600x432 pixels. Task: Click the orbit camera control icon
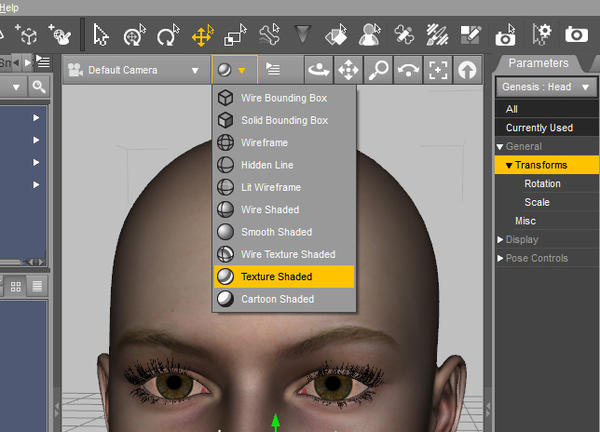(x=318, y=70)
